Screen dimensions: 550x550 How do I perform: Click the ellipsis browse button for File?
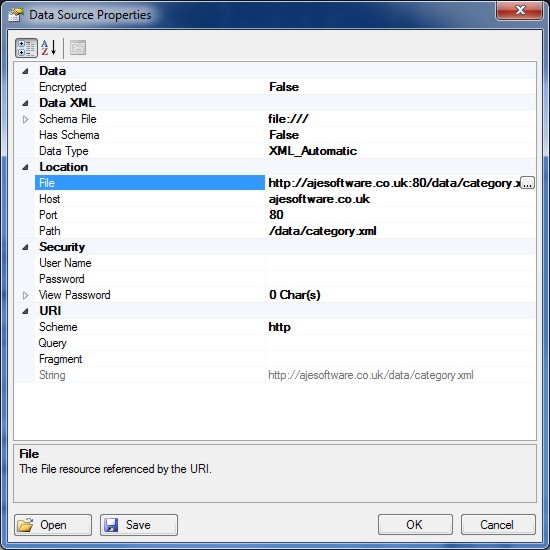coord(527,183)
